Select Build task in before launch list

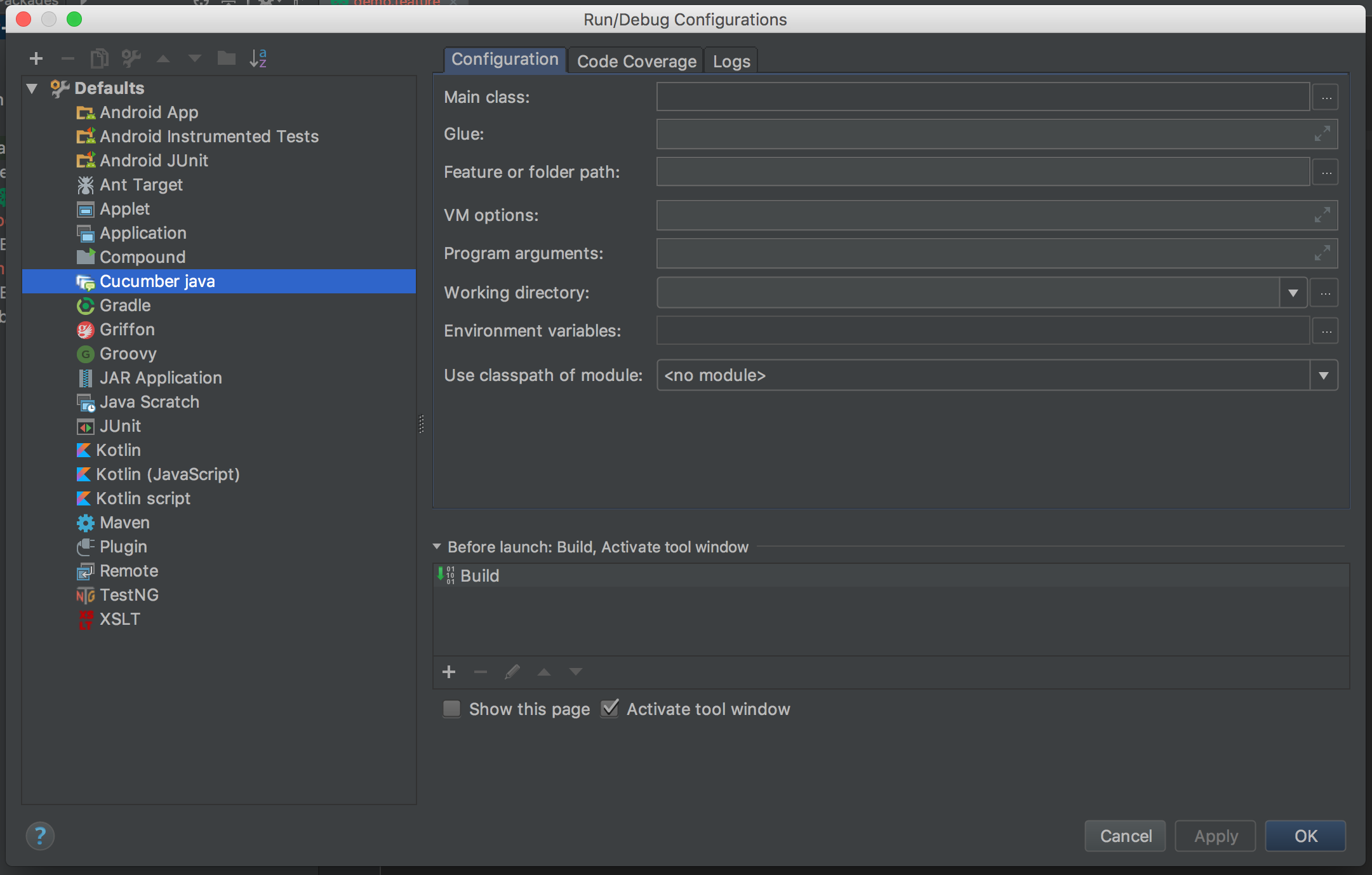click(891, 576)
